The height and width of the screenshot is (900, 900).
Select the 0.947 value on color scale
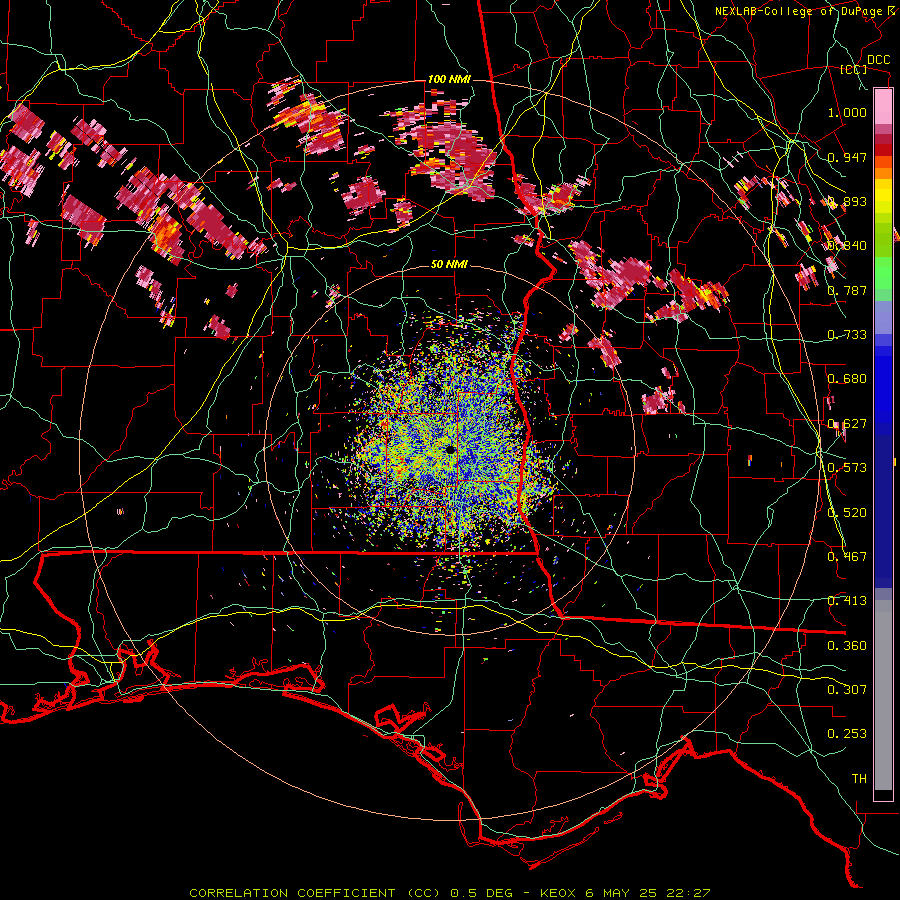tap(847, 157)
